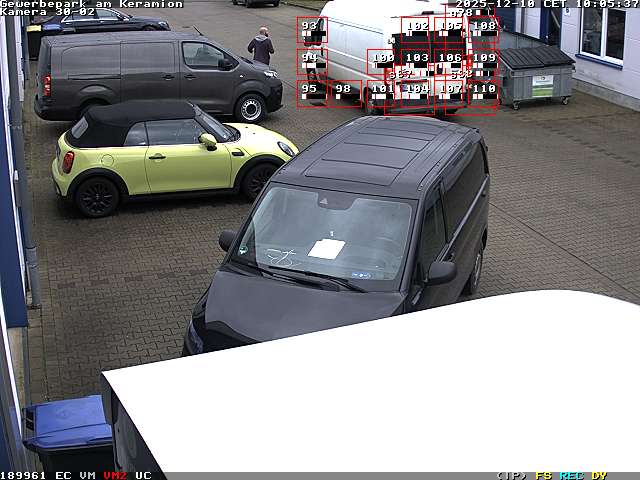Click the yellow FS status label
The image size is (640, 480).
[543, 475]
